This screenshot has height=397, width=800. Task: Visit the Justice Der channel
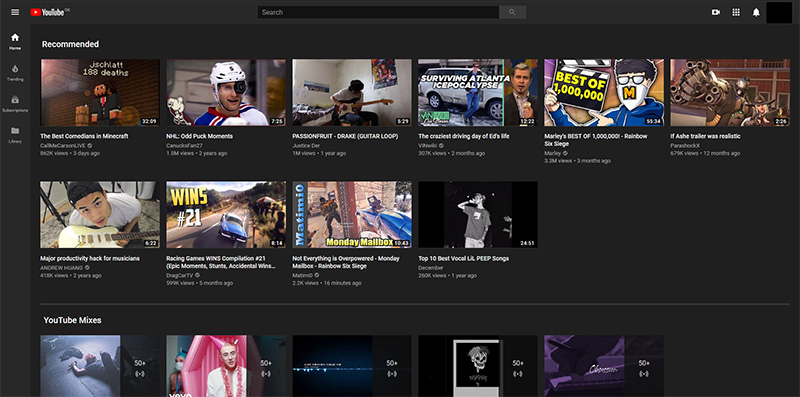(307, 145)
